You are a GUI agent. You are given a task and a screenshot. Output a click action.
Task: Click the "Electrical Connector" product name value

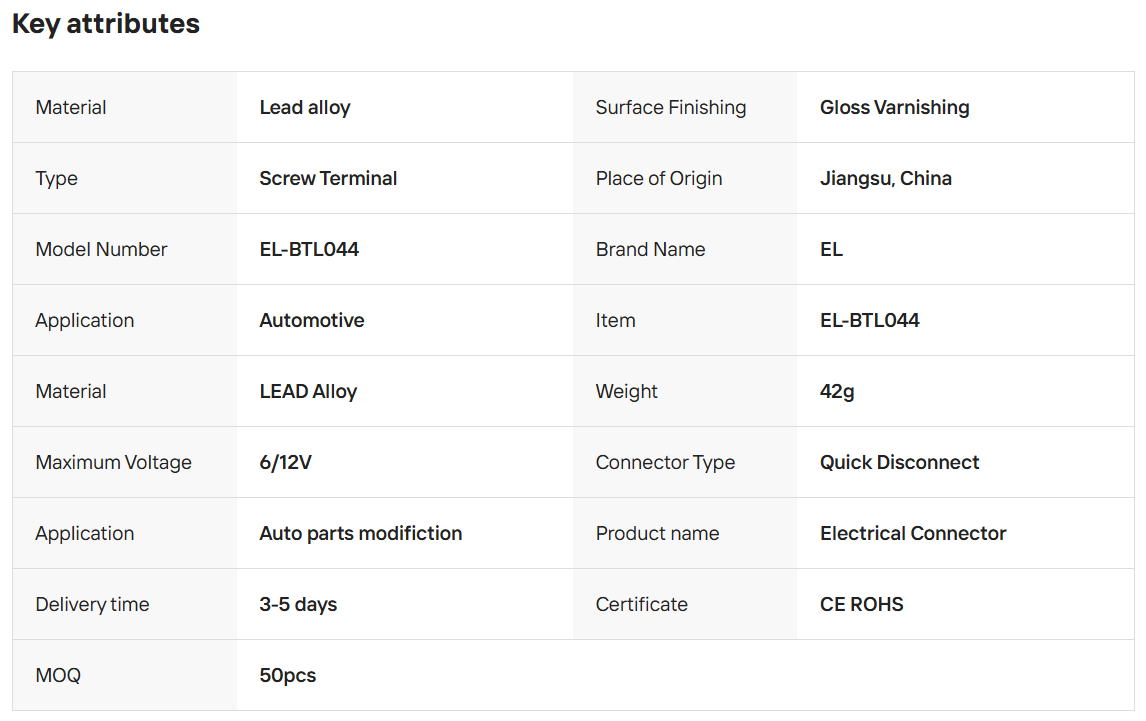913,533
